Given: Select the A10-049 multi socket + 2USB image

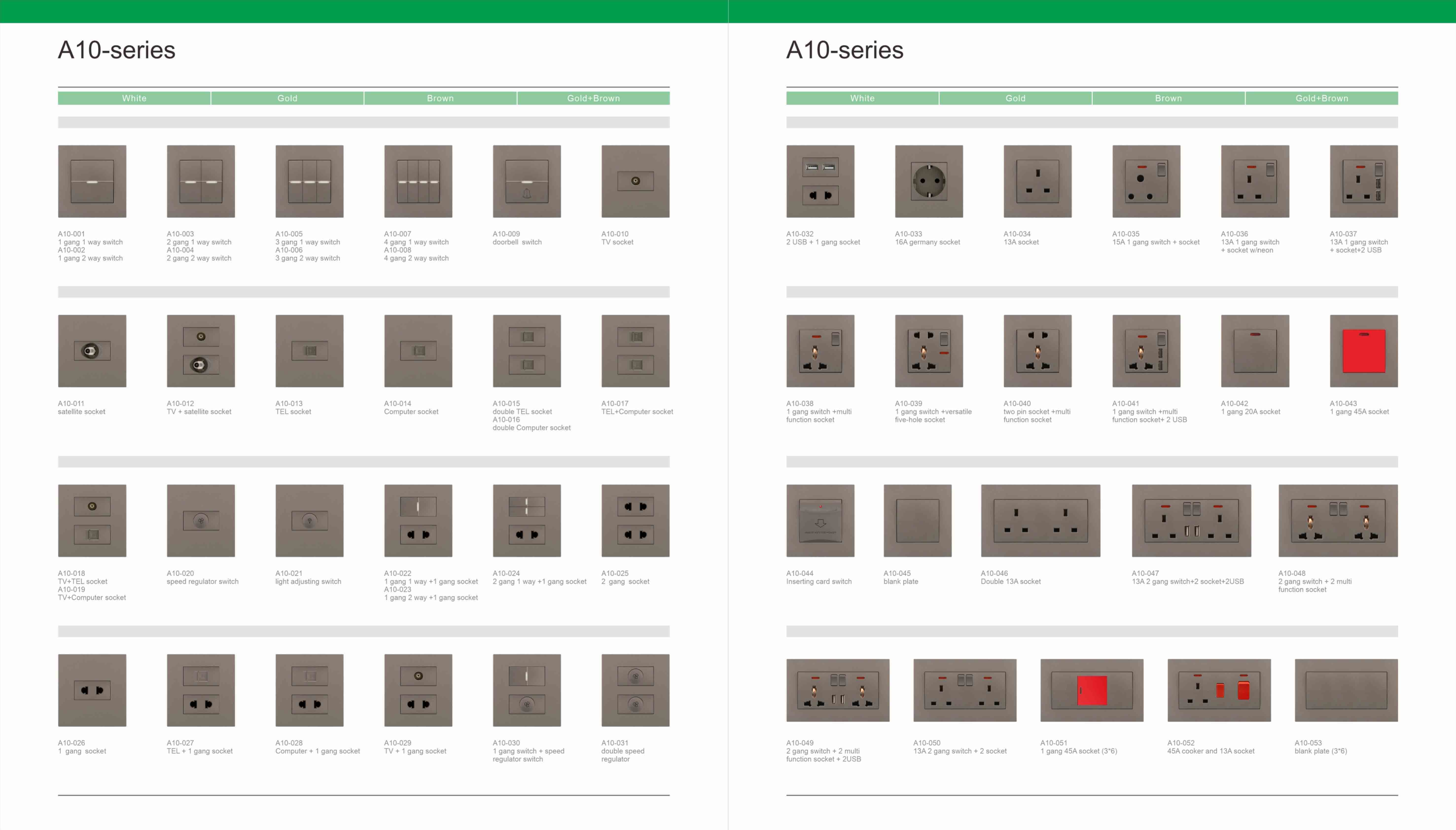Looking at the screenshot, I should tap(838, 690).
